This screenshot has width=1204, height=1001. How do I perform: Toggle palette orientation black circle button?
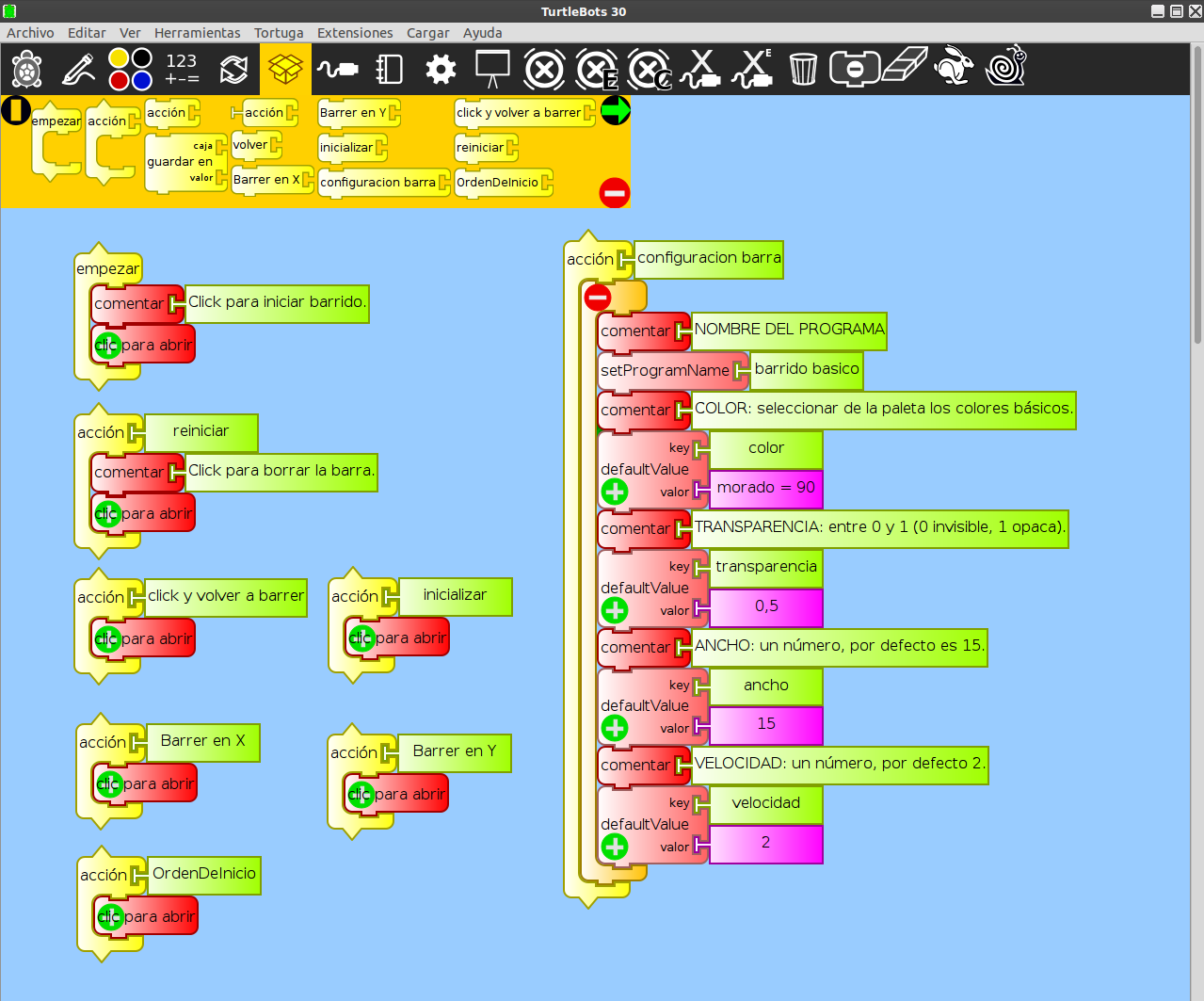tap(15, 110)
